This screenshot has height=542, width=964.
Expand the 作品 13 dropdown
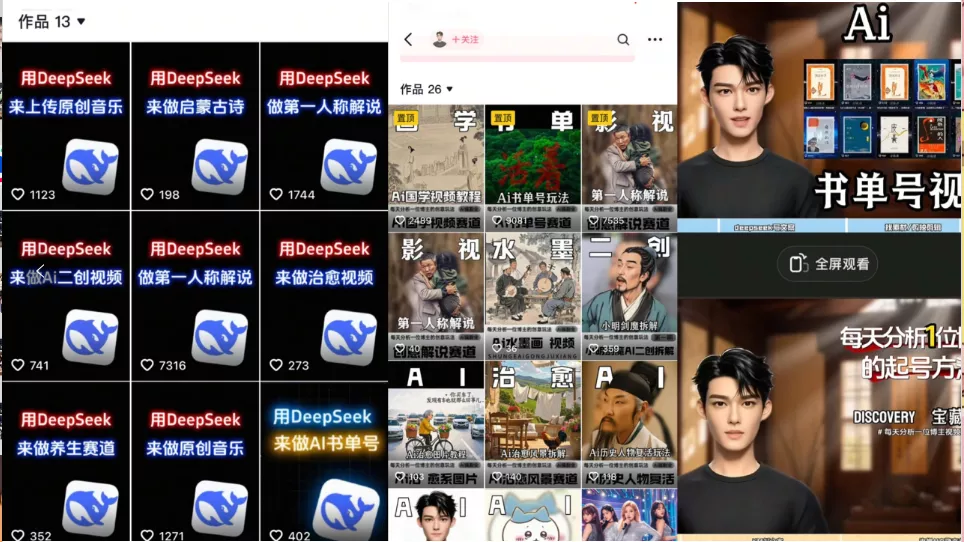(x=81, y=21)
